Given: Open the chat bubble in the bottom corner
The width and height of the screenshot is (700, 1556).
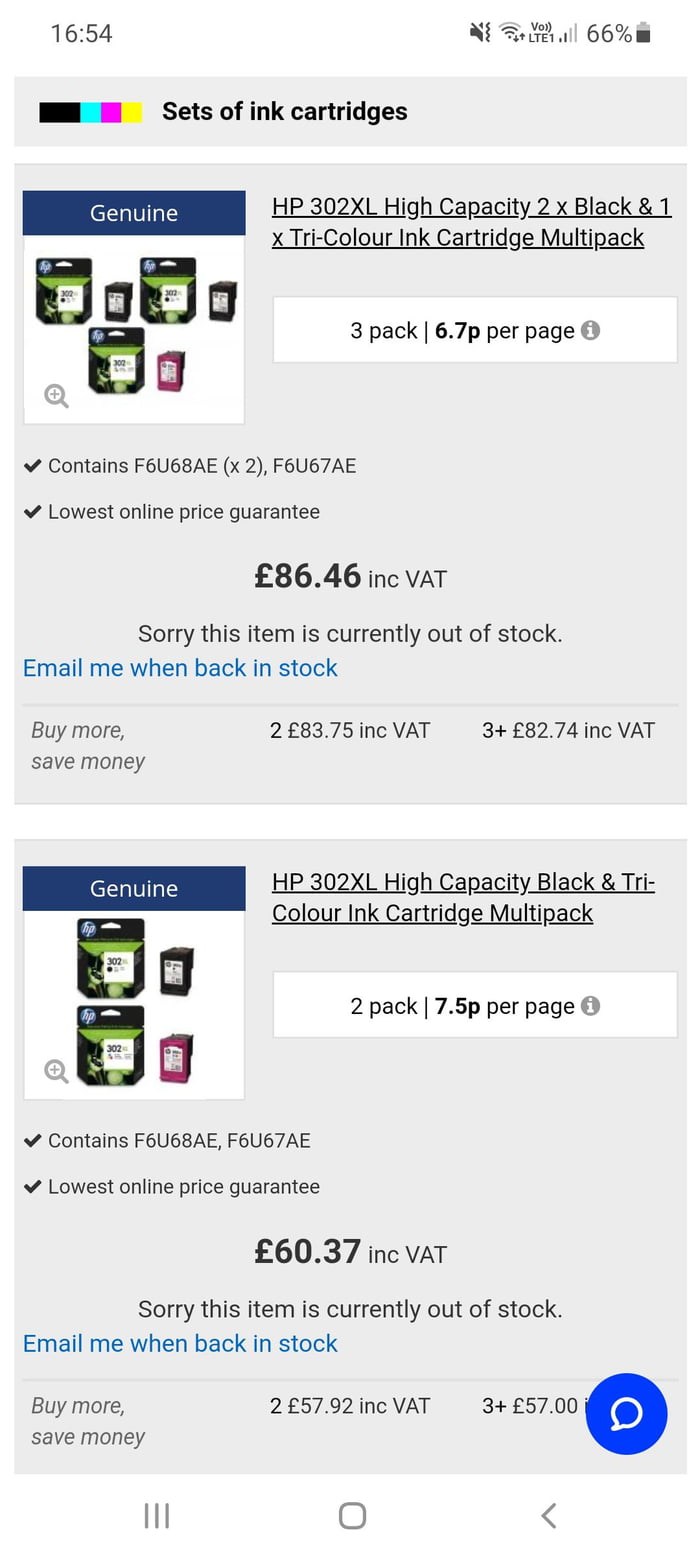Looking at the screenshot, I should click(x=626, y=1414).
